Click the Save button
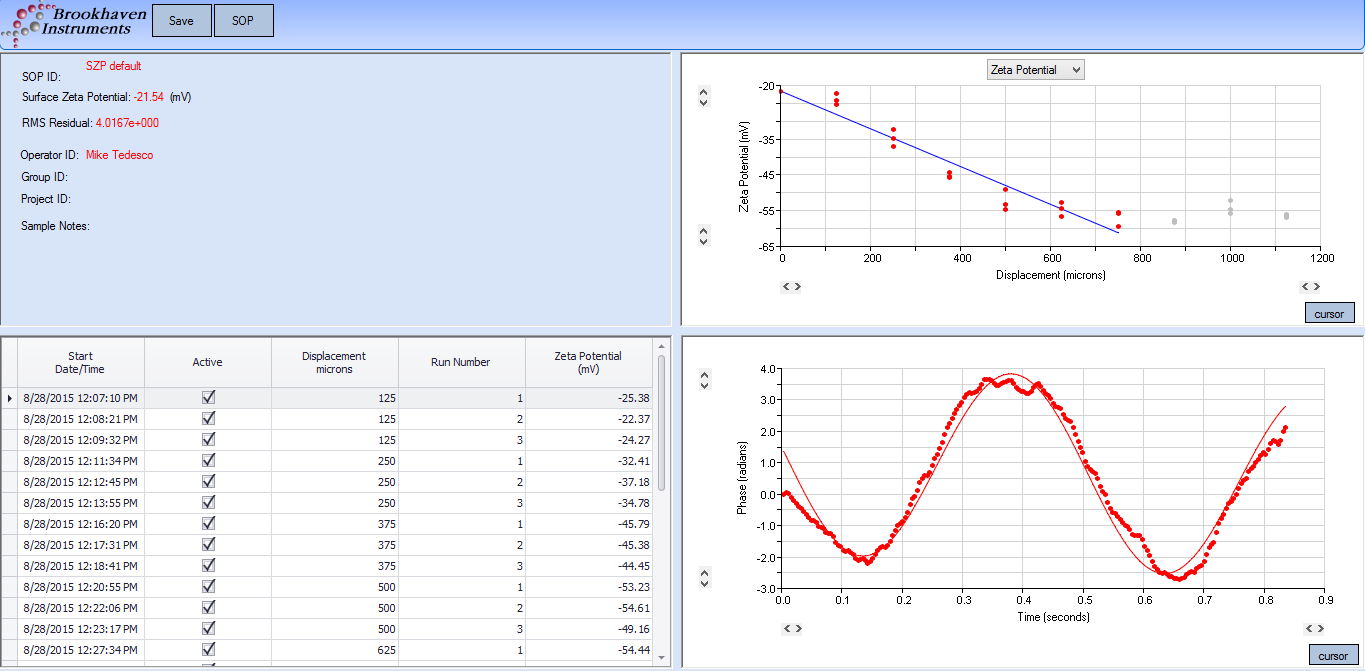 (x=181, y=20)
